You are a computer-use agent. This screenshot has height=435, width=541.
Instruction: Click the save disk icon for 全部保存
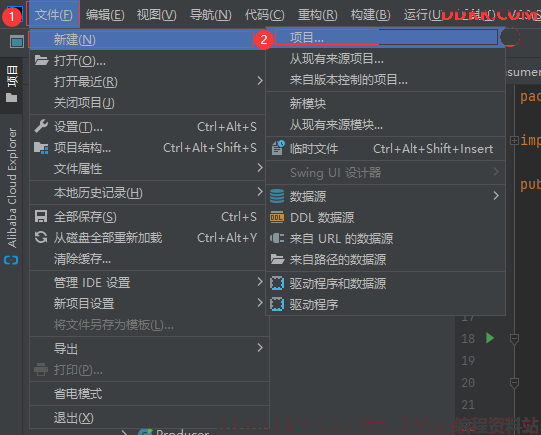point(41,217)
